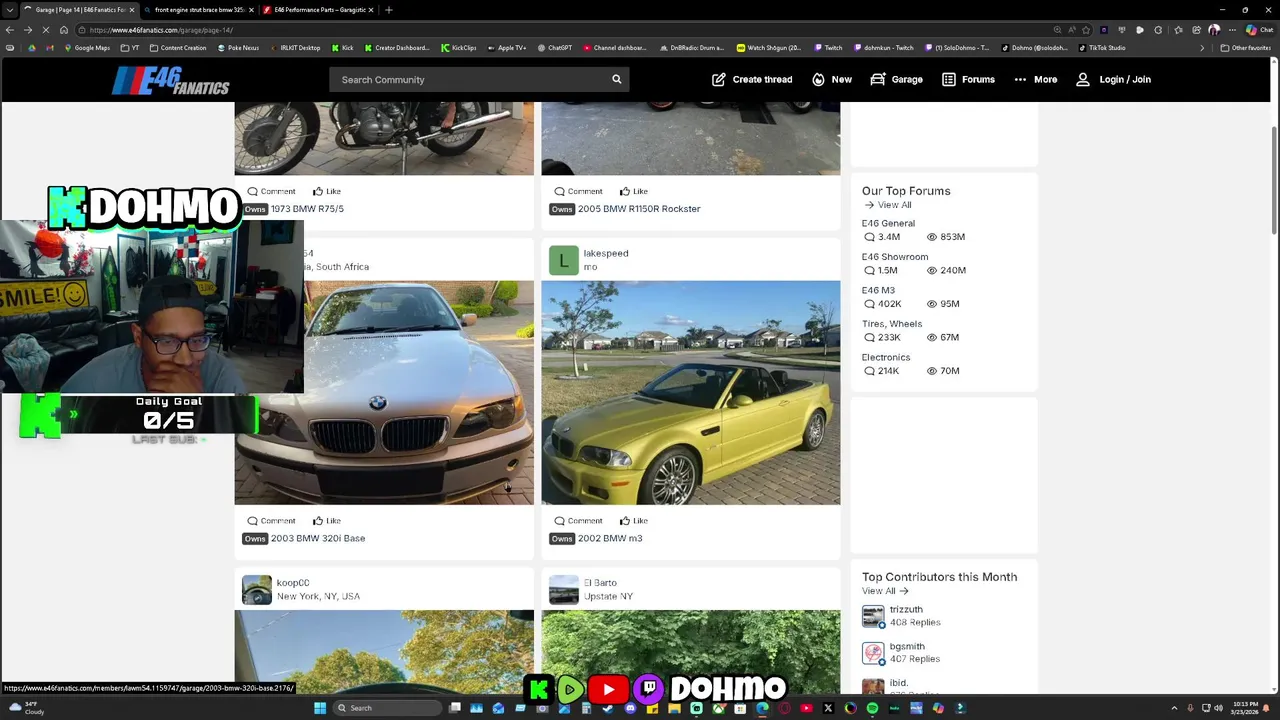
Task: Open new browser tab with plus button
Action: click(388, 10)
